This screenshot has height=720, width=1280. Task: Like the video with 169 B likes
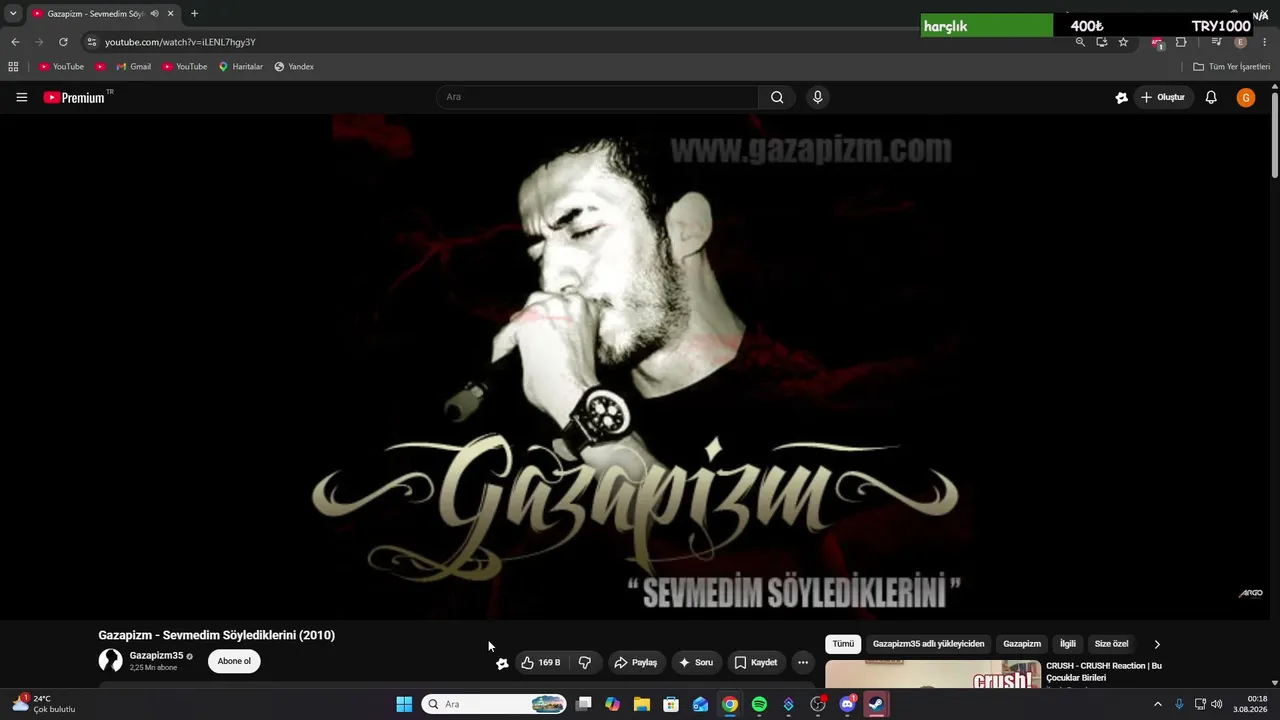541,662
